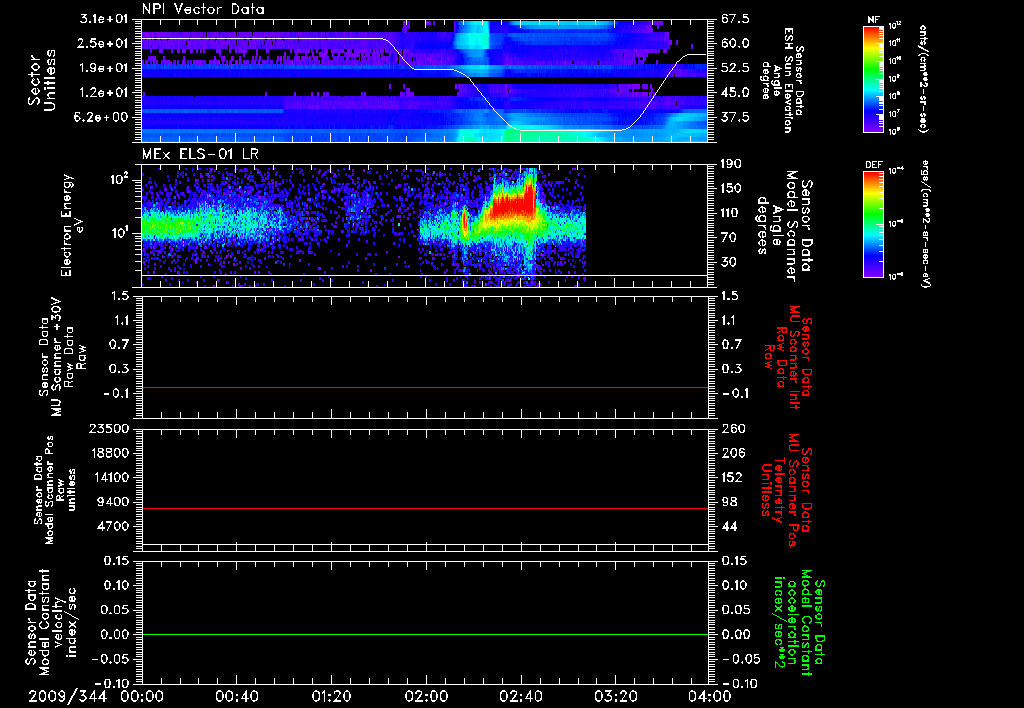Select the "NPI Vector Data" panel title
Screen dimensions: 1024x708
tap(203, 9)
